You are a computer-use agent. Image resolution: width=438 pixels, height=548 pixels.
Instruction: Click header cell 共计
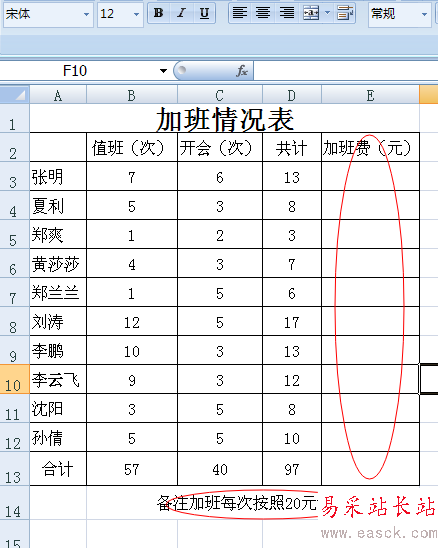(292, 147)
